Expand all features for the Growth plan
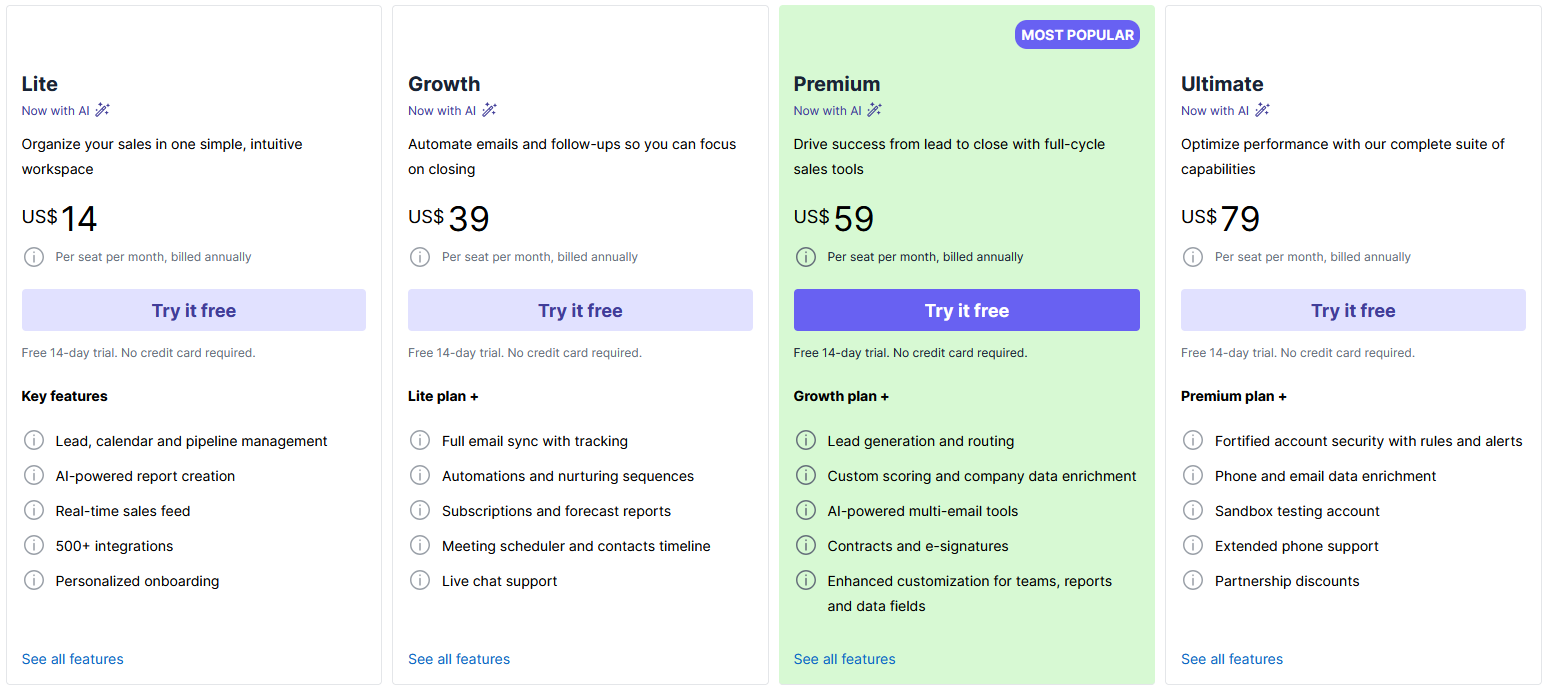Image resolution: width=1547 pixels, height=691 pixels. [458, 659]
